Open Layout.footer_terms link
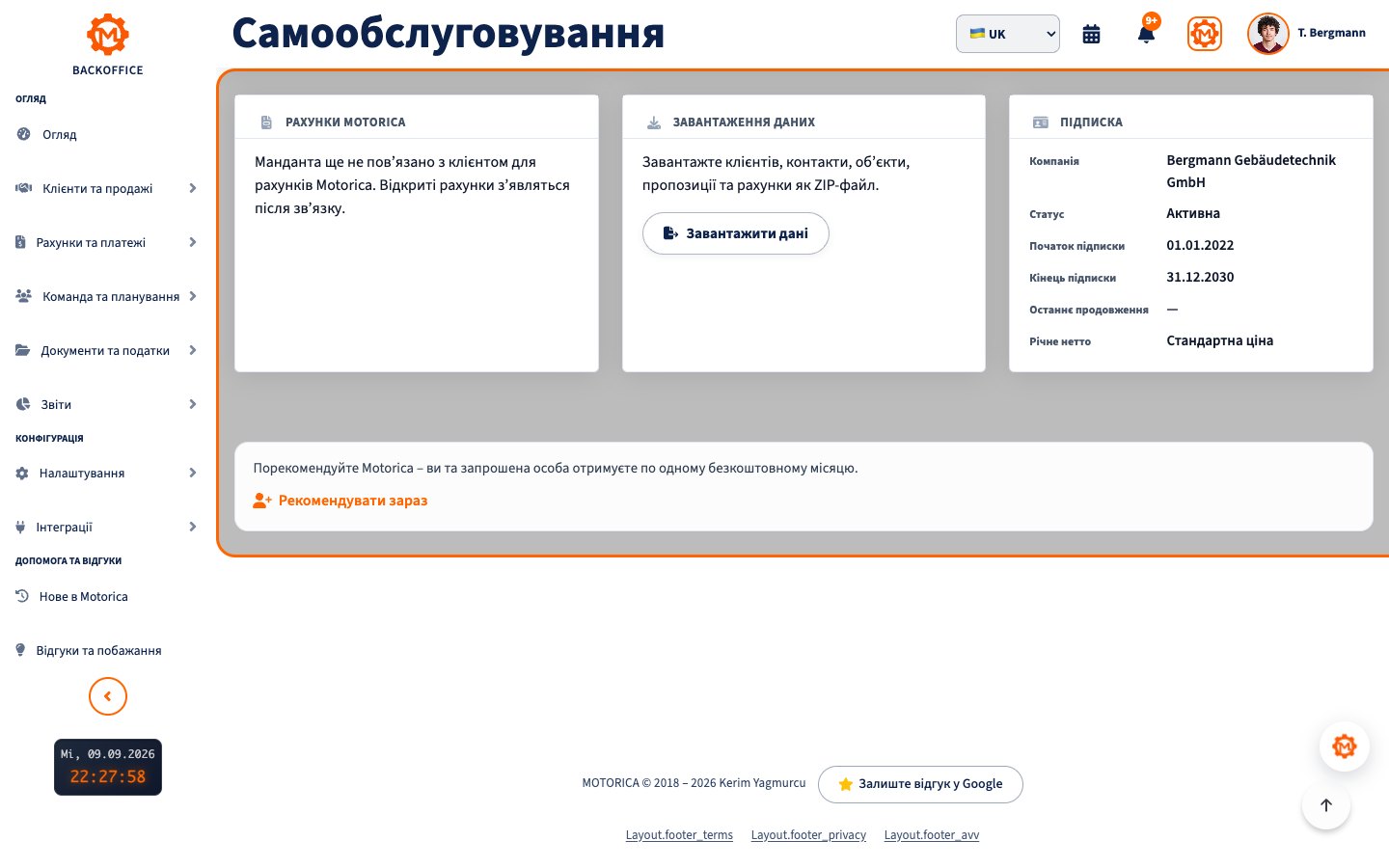This screenshot has height=868, width=1389. (679, 835)
